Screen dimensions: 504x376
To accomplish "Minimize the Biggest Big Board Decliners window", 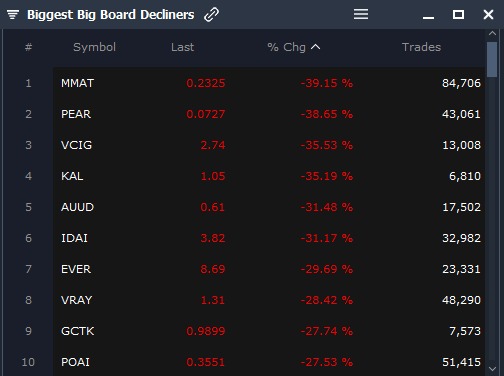I will pos(428,17).
